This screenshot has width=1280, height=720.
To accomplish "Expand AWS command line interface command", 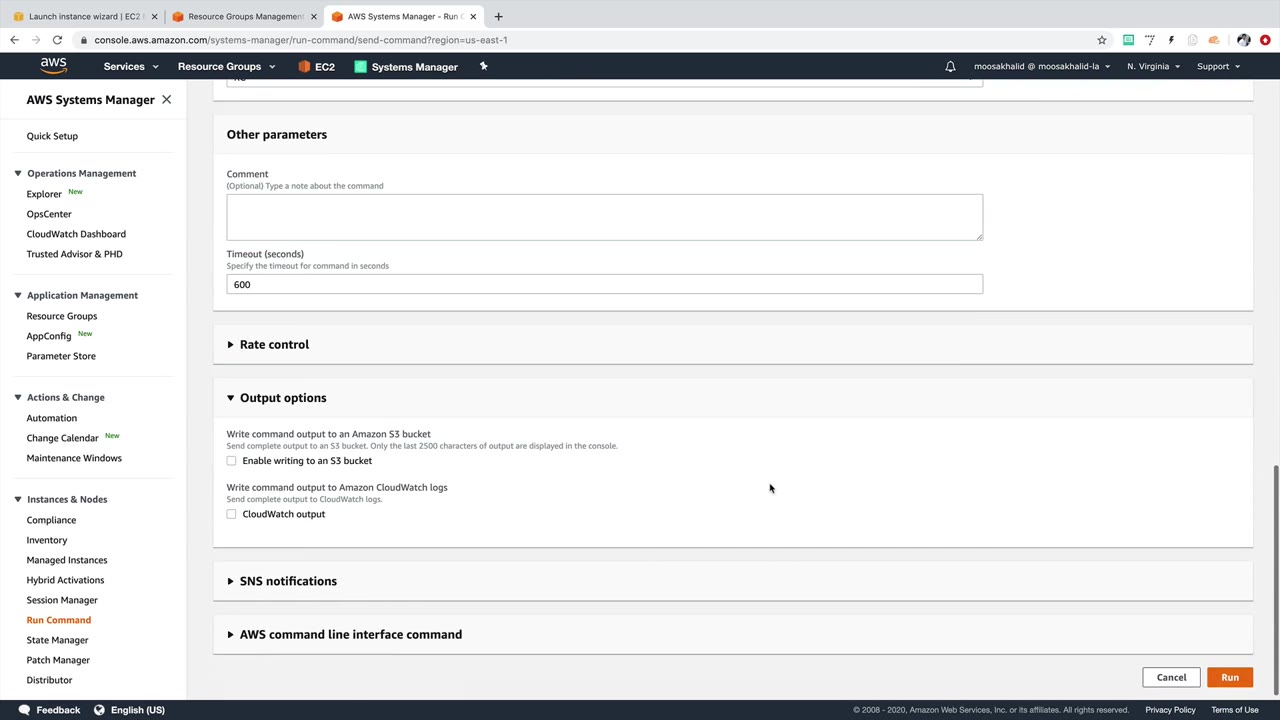I will coord(350,635).
